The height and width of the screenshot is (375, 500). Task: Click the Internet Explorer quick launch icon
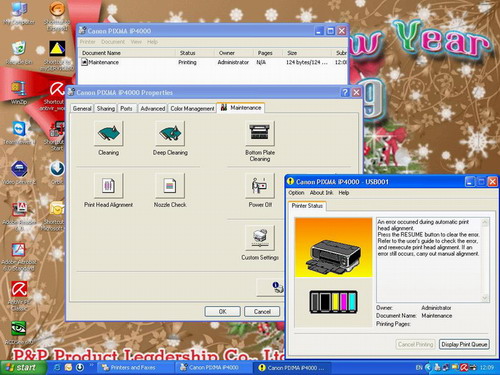[x=57, y=367]
